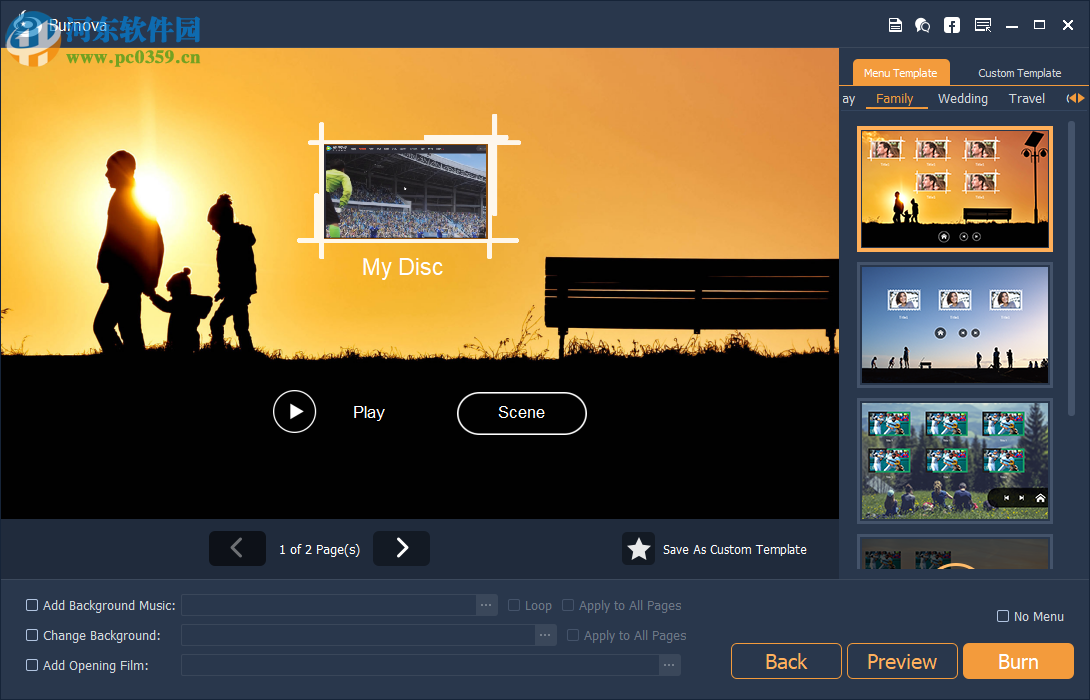Screen dimensions: 1090x700
Task: Select the Wedding template category
Action: (963, 99)
